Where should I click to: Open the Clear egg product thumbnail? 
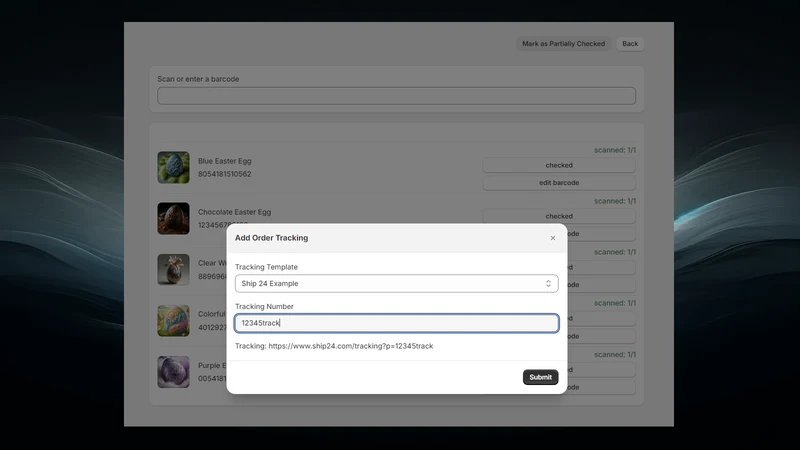pos(173,269)
